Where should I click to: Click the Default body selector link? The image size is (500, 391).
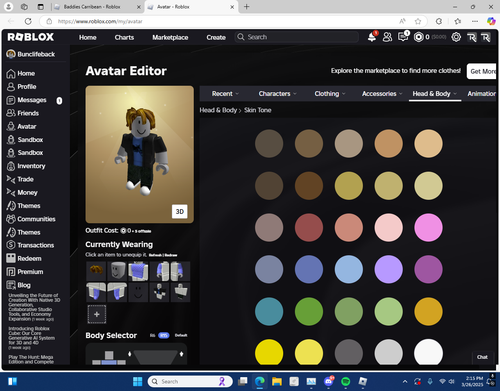point(181,335)
